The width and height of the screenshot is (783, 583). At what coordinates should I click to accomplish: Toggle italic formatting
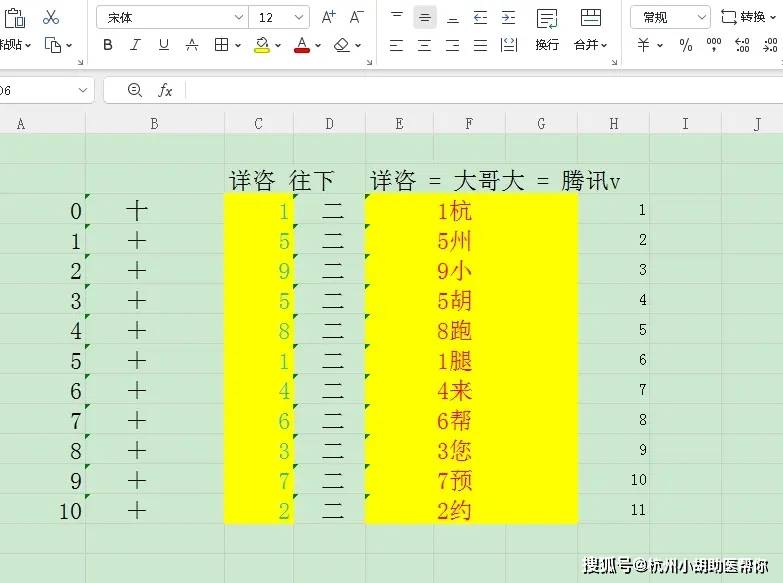coord(135,45)
